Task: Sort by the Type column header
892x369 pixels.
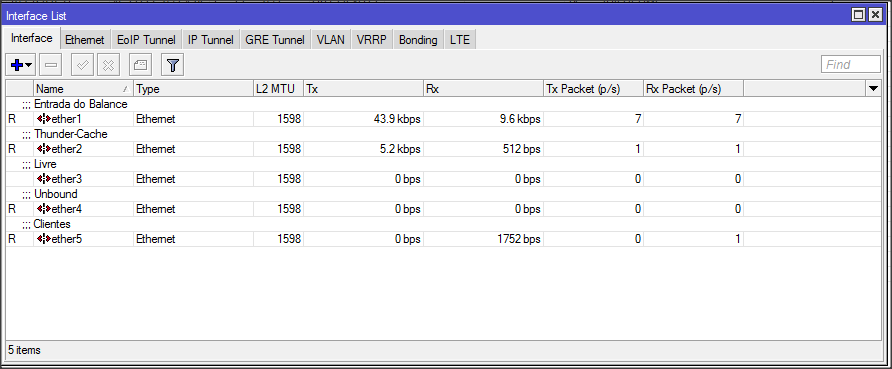Action: [x=193, y=89]
